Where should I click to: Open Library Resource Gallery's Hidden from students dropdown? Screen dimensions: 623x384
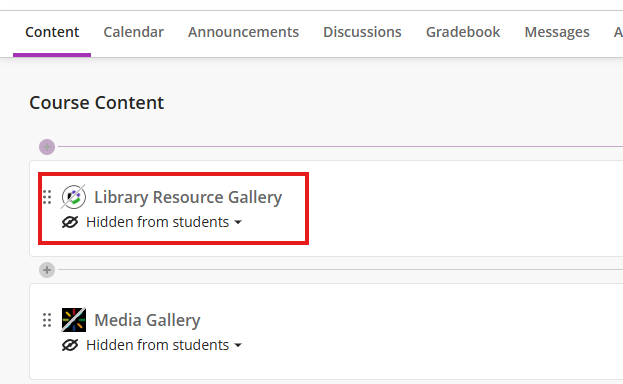[x=164, y=222]
